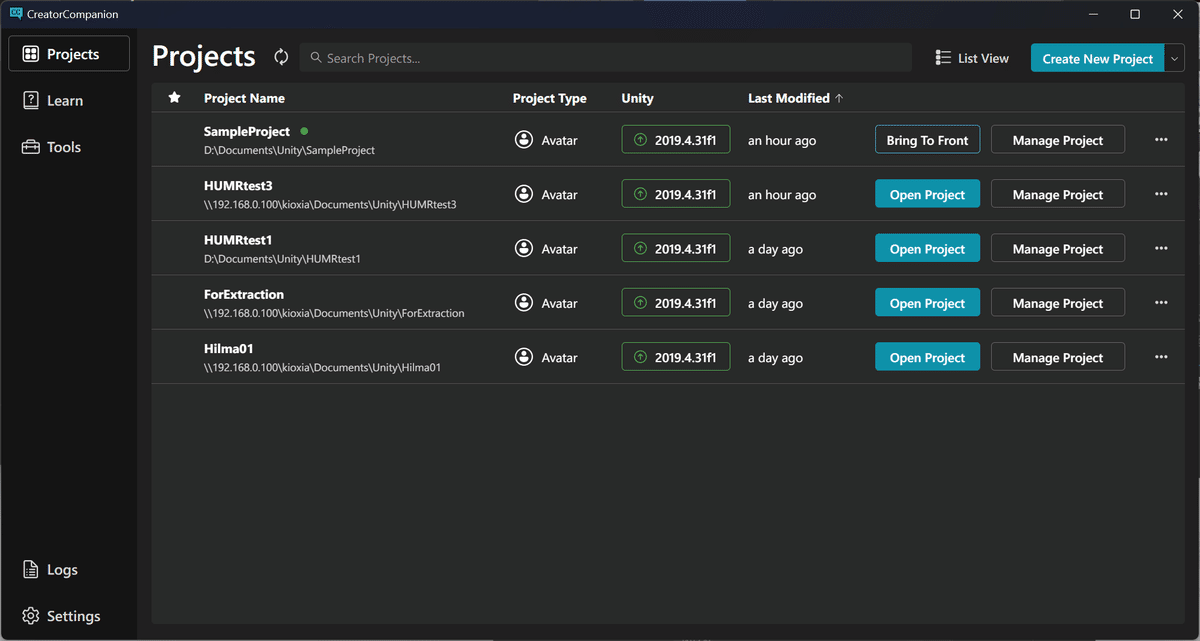Click Unity version 2019.4.31f1 for SampleProject
Screen dimensions: 1200x641
pyautogui.click(x=676, y=140)
